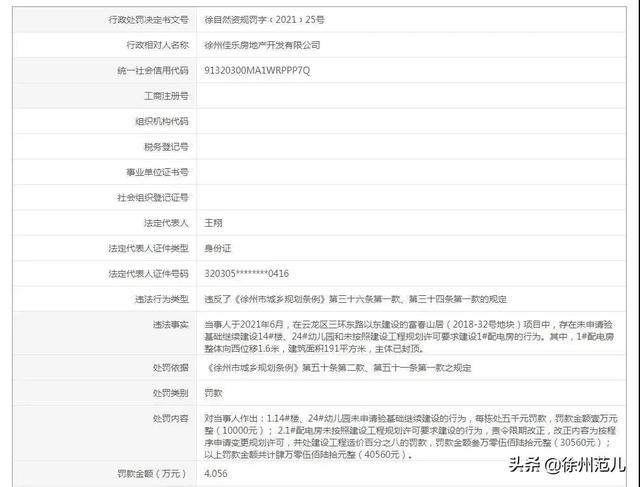Select label 违法行为类型
This screenshot has width=640, height=487.
point(162,299)
